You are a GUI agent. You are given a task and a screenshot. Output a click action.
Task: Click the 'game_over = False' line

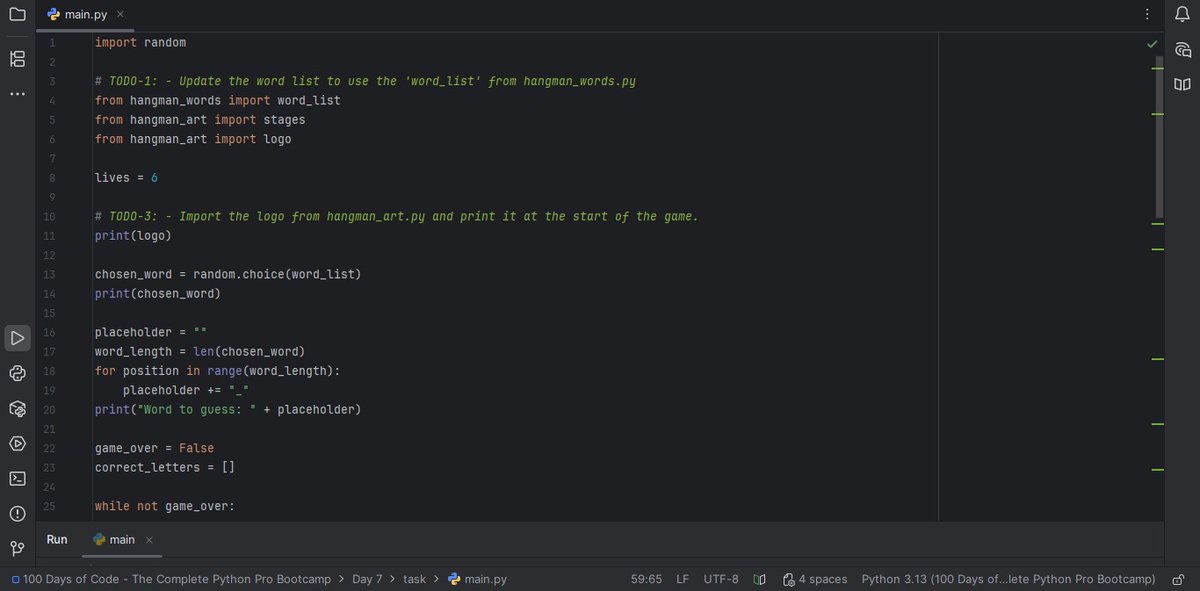coord(154,449)
